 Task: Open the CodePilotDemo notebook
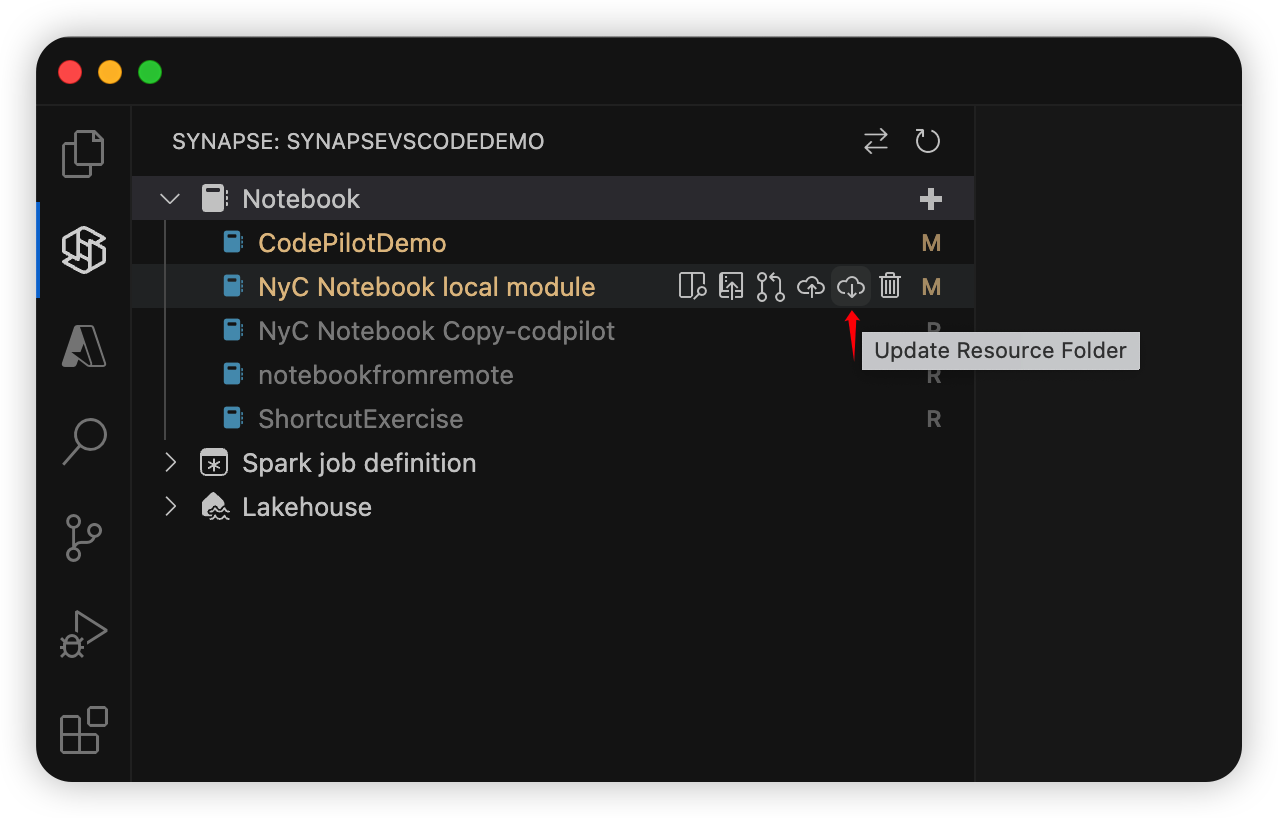tap(352, 243)
